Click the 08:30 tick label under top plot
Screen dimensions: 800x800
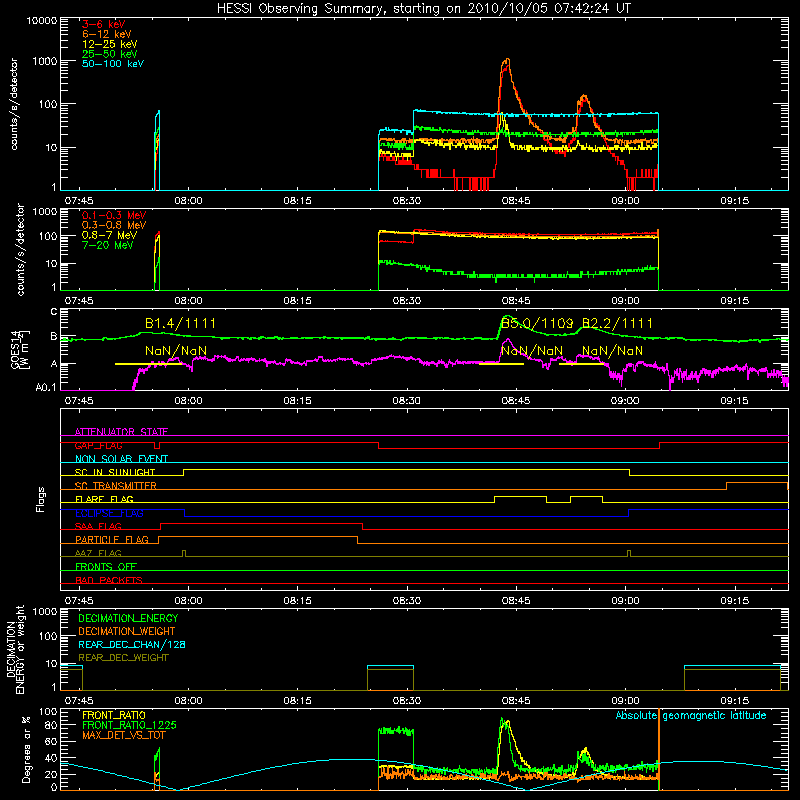pyautogui.click(x=407, y=201)
